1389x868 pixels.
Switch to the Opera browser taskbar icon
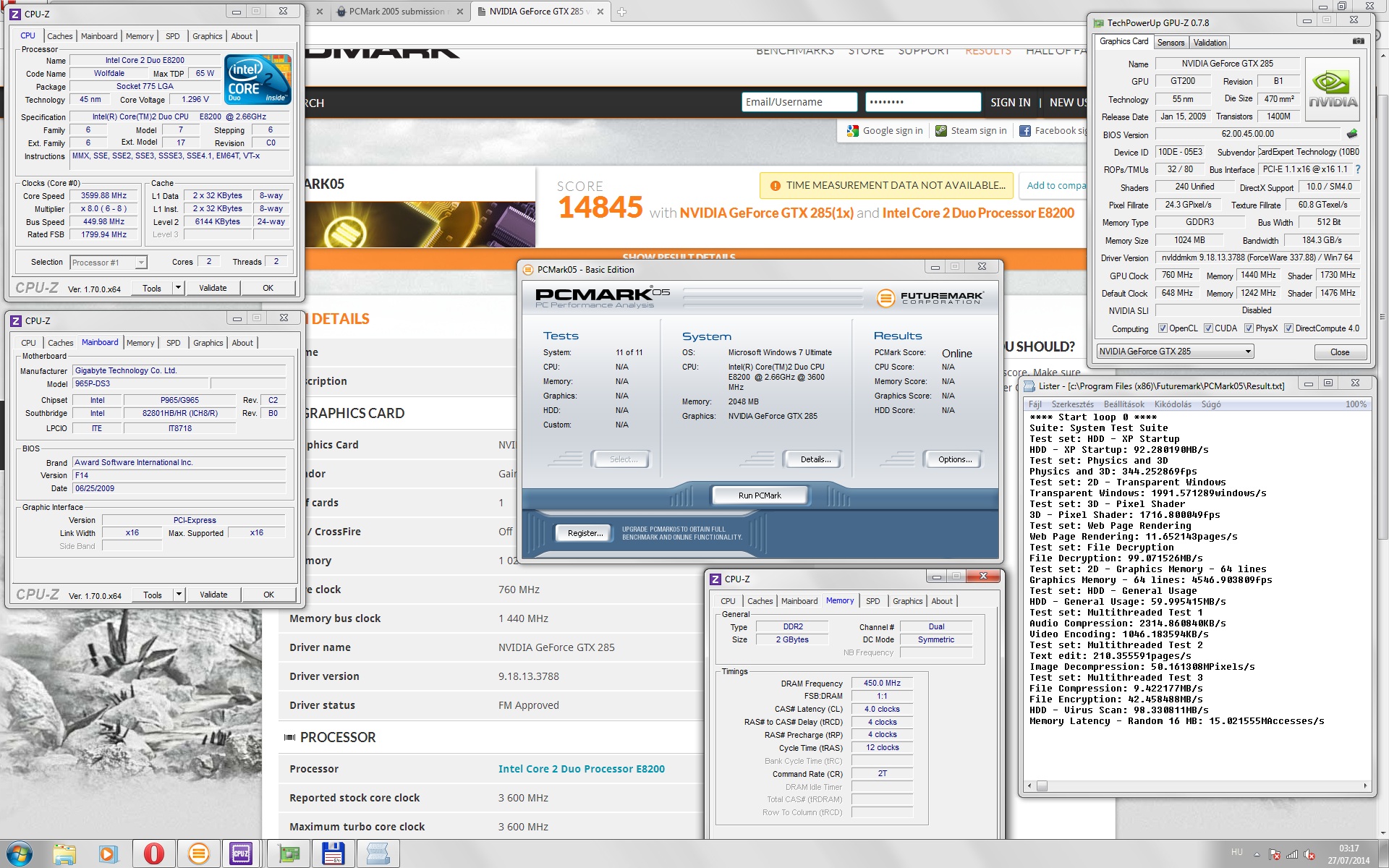click(153, 854)
